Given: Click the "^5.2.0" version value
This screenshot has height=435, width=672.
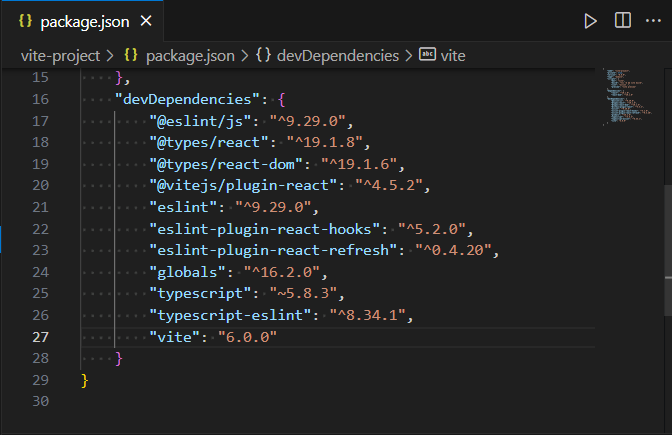Looking at the screenshot, I should [x=432, y=229].
